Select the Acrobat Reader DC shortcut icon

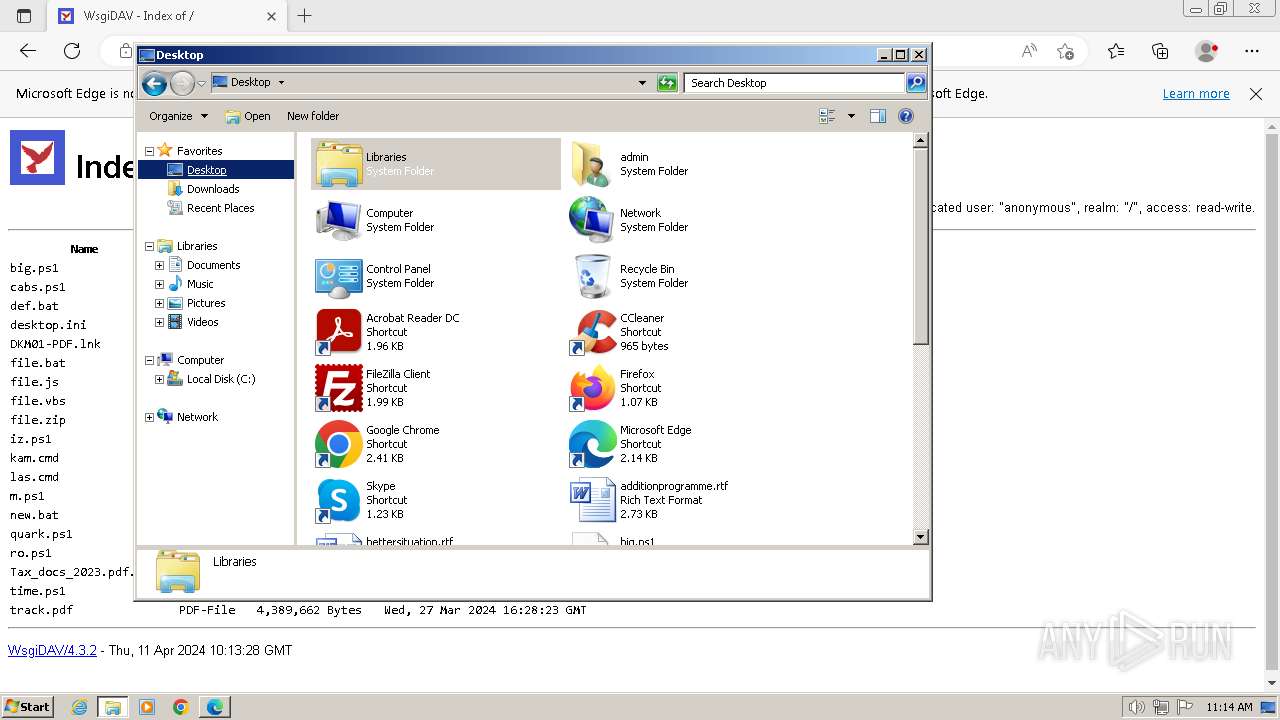339,332
